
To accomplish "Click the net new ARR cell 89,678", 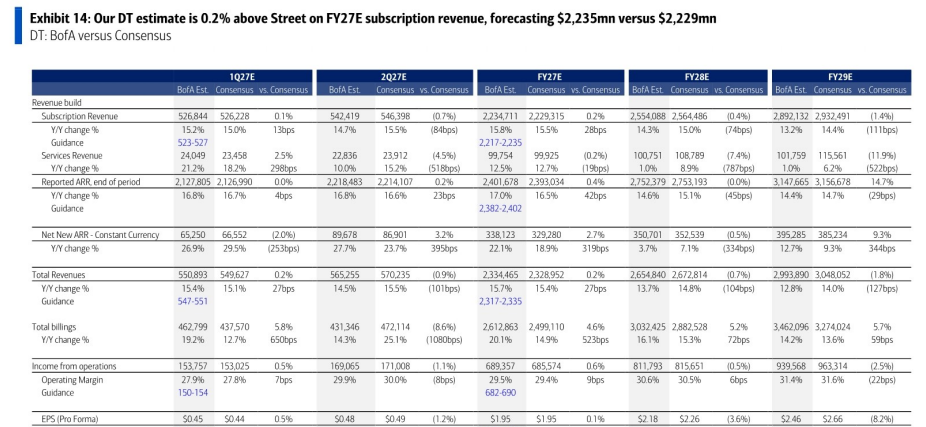I will pyautogui.click(x=346, y=234).
